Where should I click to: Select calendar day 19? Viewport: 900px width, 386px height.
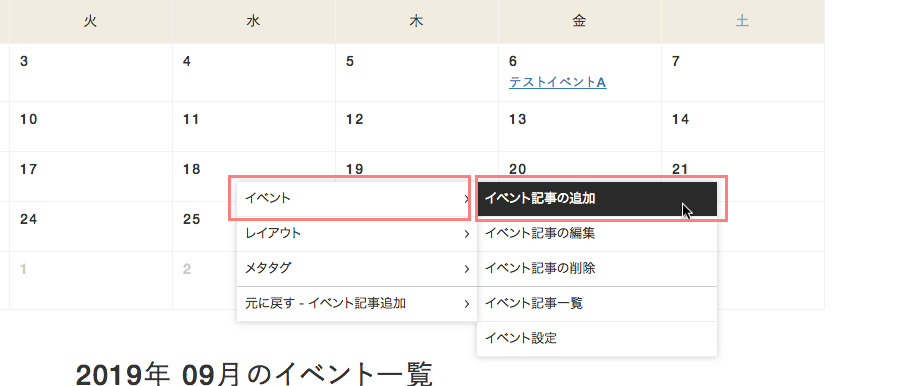[354, 169]
